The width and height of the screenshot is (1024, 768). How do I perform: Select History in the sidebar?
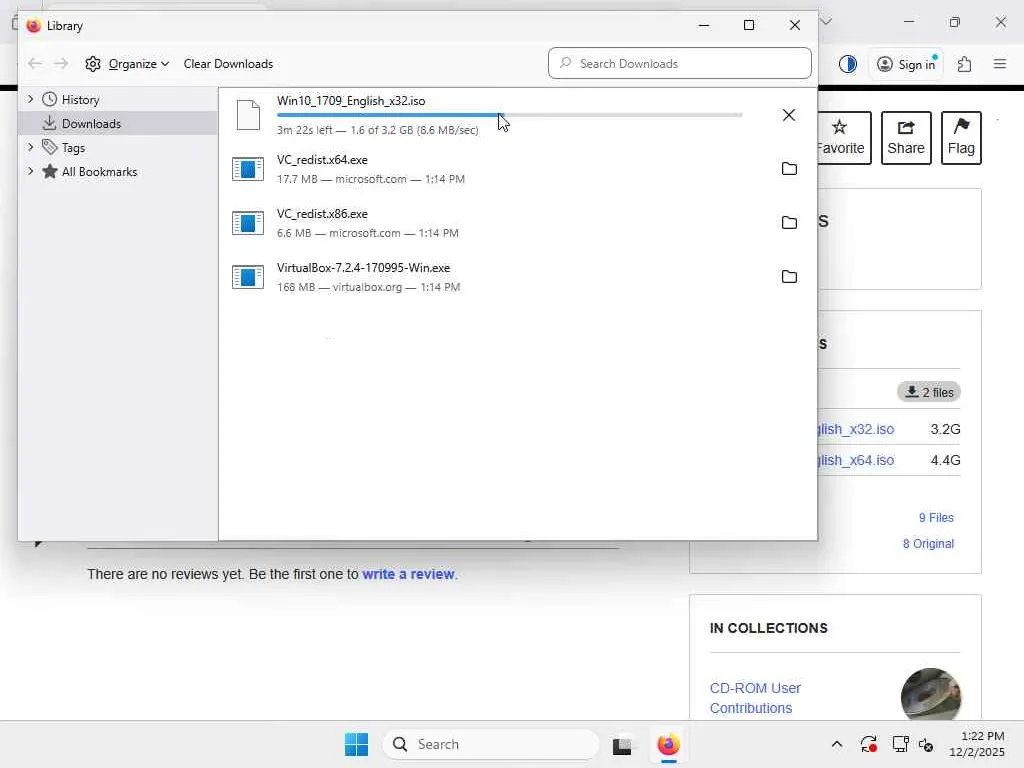tap(80, 99)
